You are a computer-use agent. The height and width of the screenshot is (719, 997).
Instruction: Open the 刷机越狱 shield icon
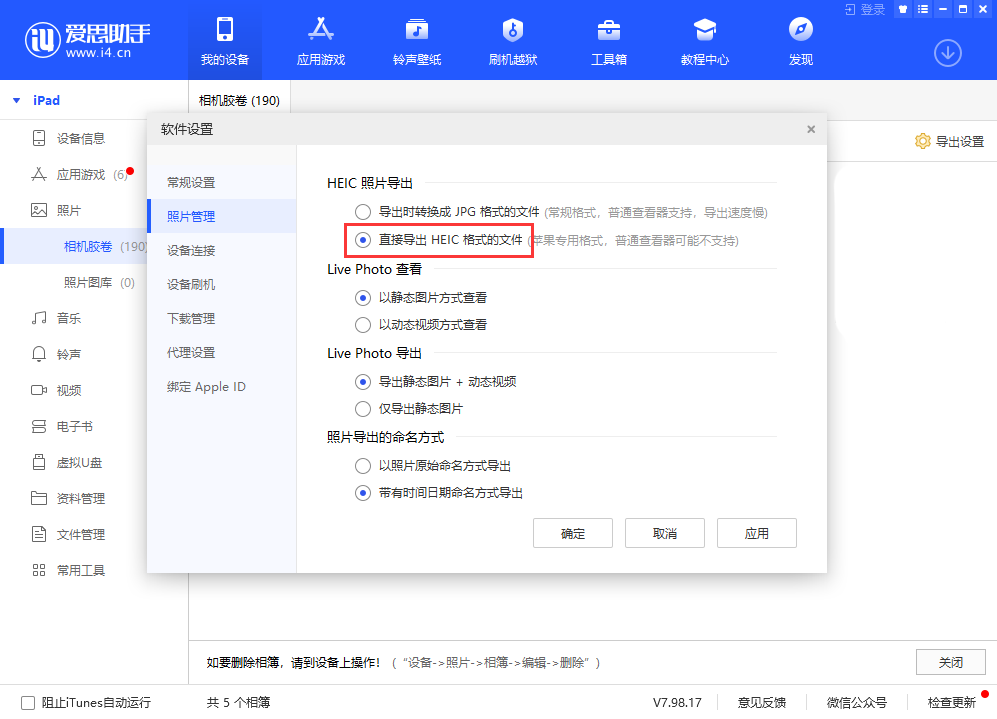[512, 29]
